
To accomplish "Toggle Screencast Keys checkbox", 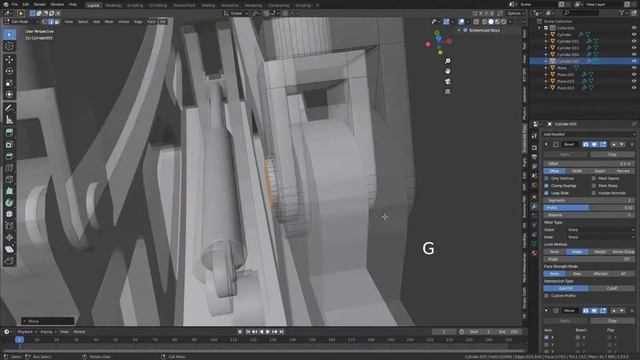I will (465, 30).
